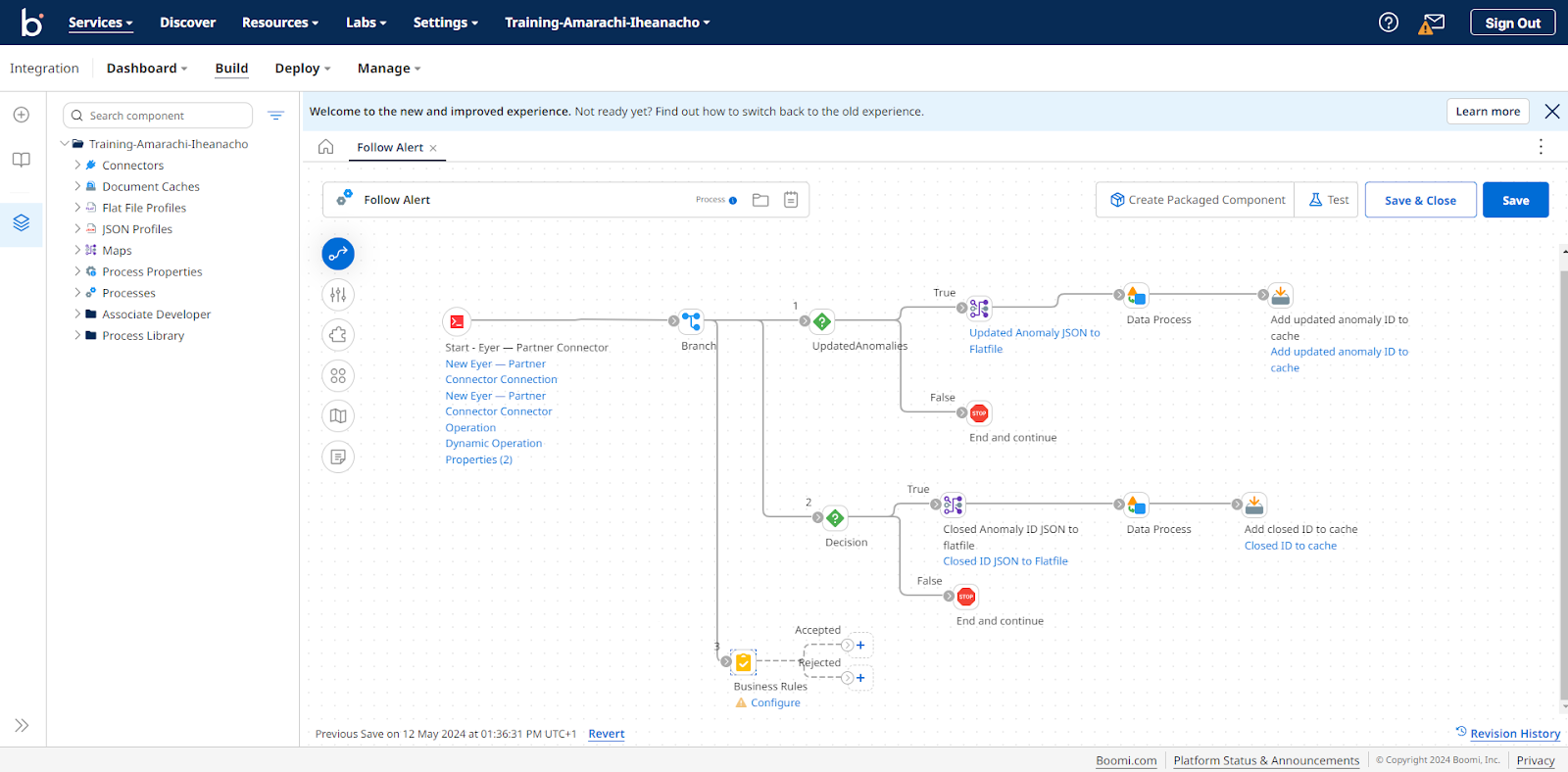Click the create new component plus icon

tap(21, 115)
